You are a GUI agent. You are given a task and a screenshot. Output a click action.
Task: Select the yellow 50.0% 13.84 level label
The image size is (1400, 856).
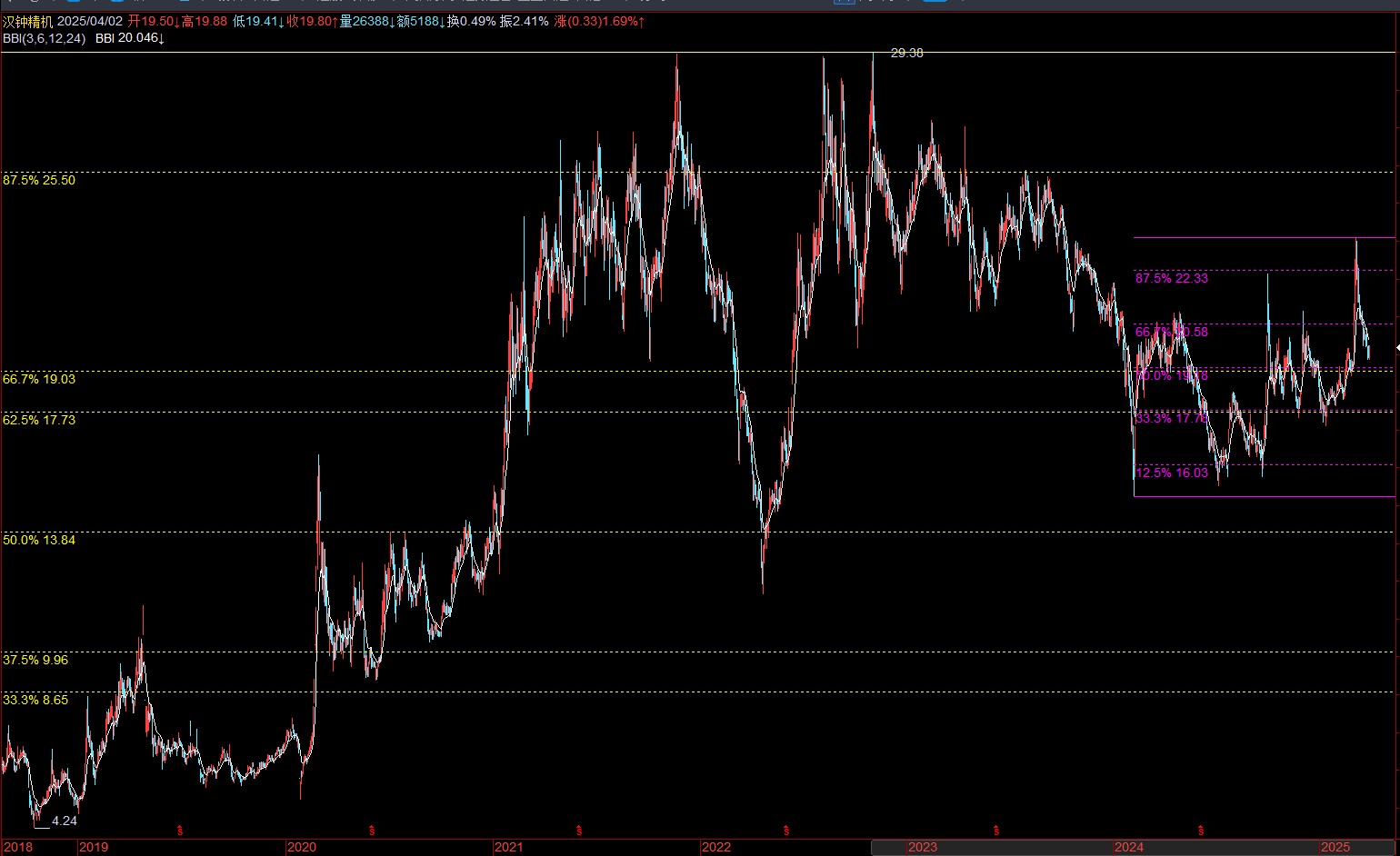(39, 540)
